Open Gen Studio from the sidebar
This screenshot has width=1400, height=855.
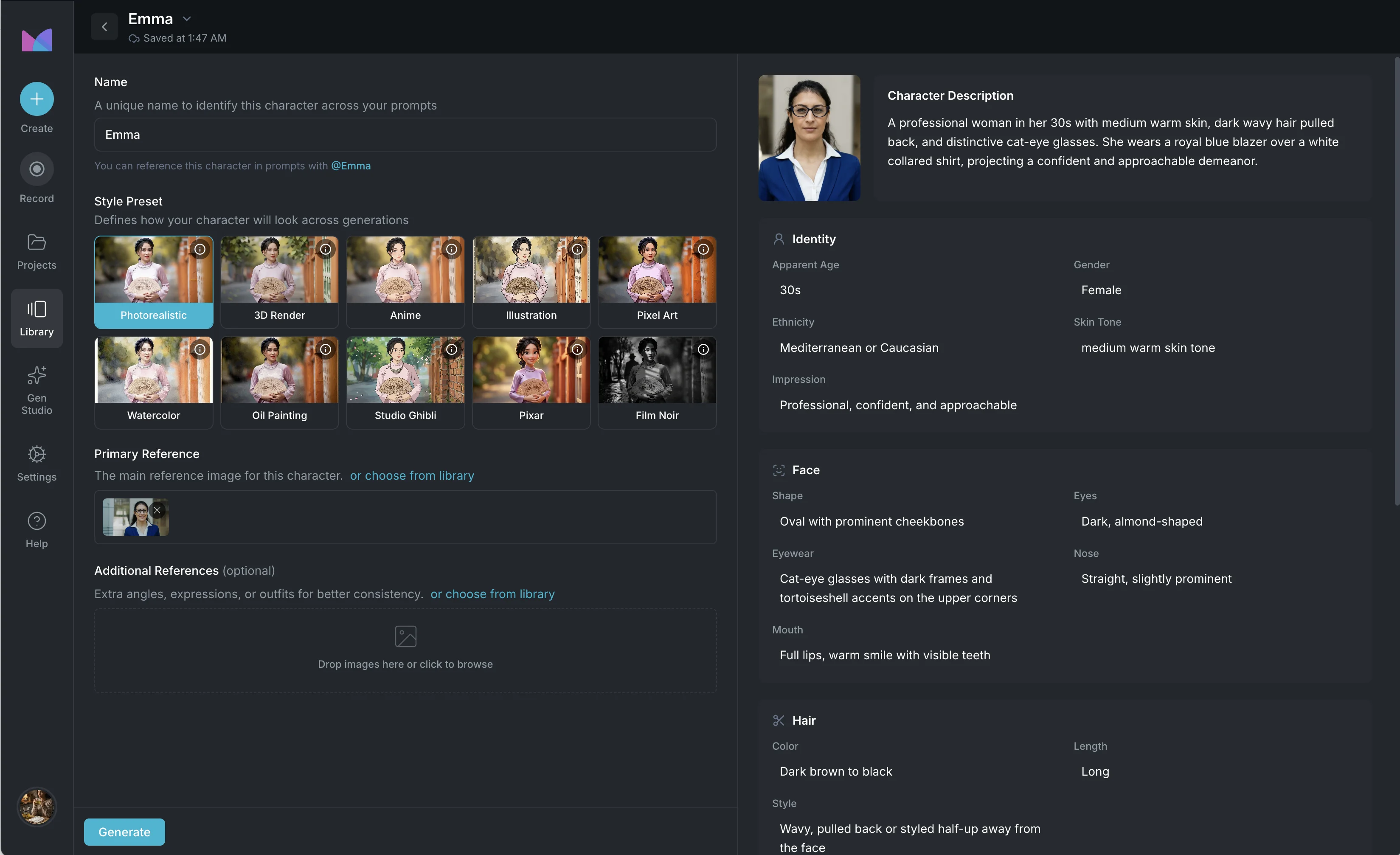coord(37,390)
